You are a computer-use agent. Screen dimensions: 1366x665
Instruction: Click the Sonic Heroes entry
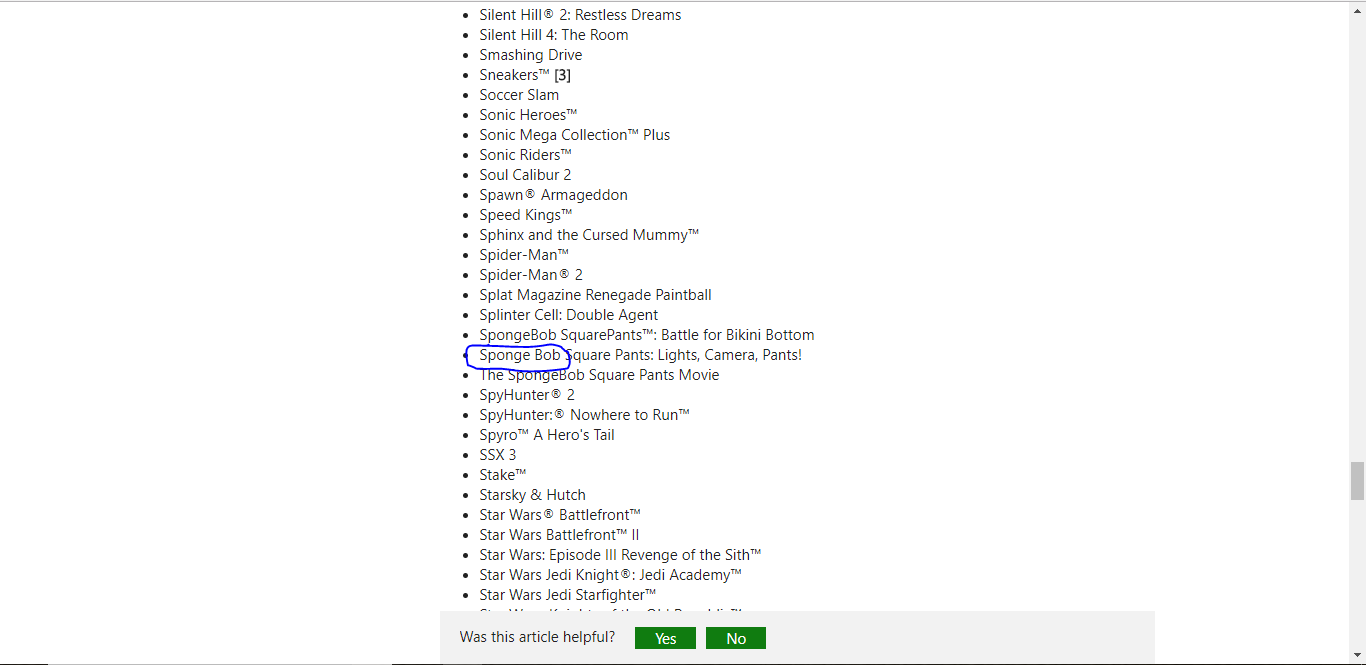[x=528, y=115]
